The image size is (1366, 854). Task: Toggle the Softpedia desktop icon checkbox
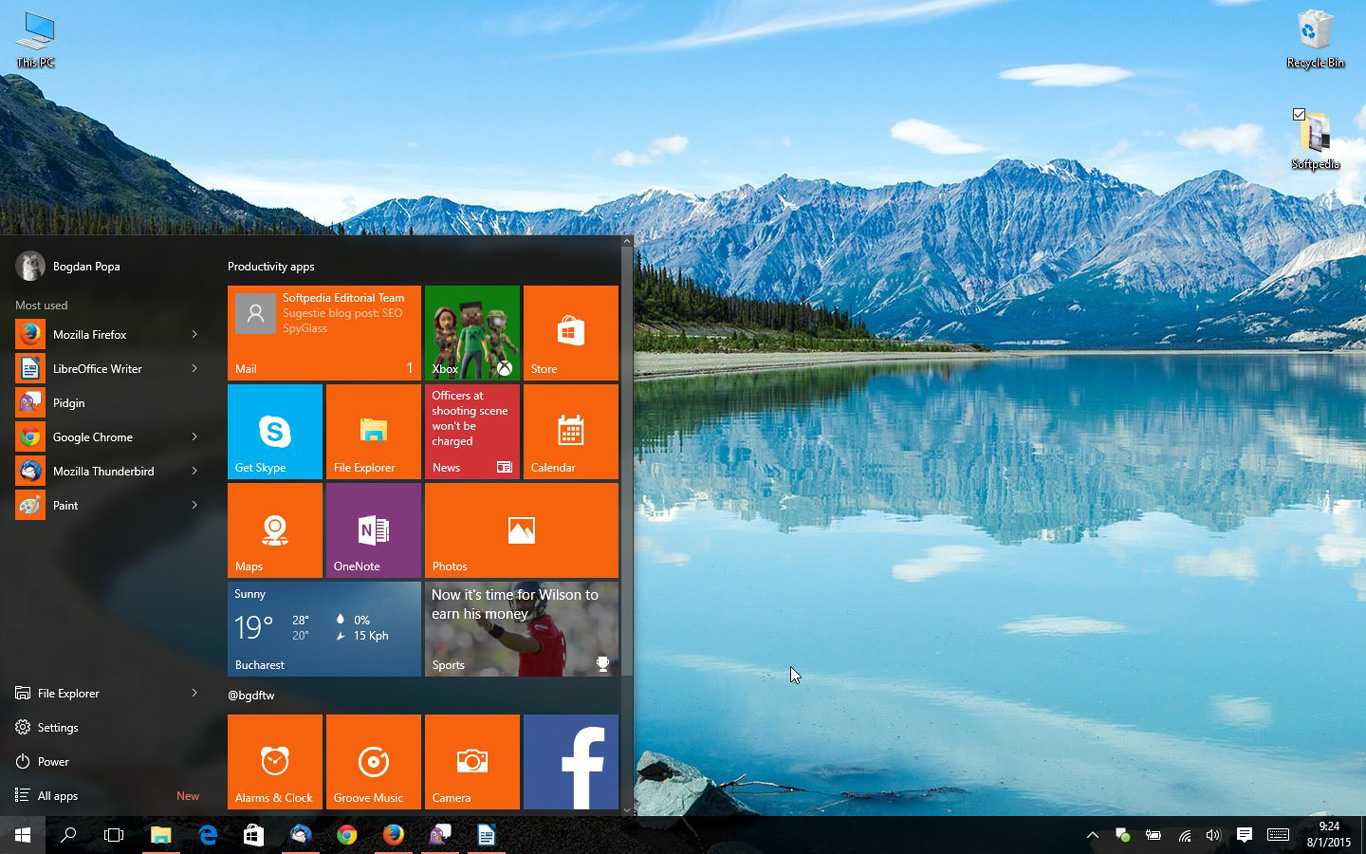pyautogui.click(x=1299, y=114)
